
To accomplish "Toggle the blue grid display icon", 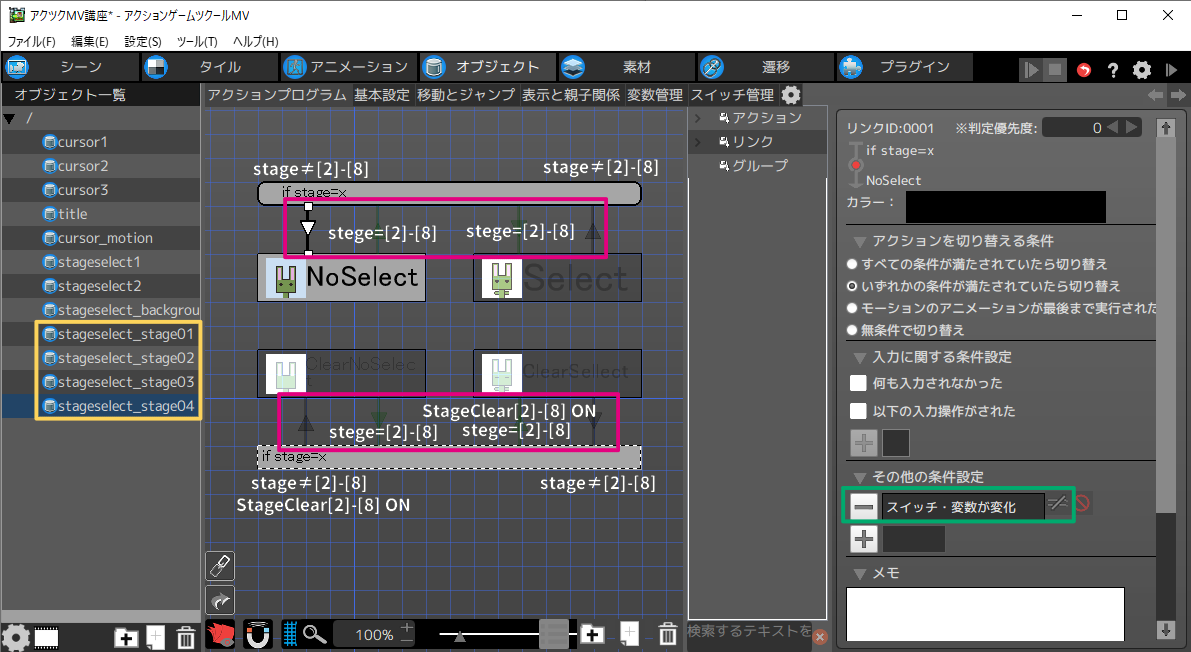I will [290, 634].
